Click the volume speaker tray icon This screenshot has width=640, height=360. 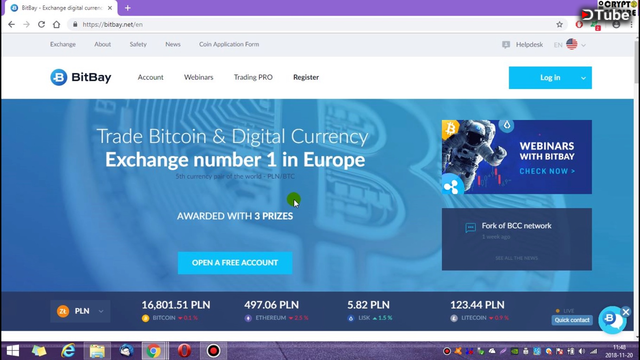[x=582, y=351]
